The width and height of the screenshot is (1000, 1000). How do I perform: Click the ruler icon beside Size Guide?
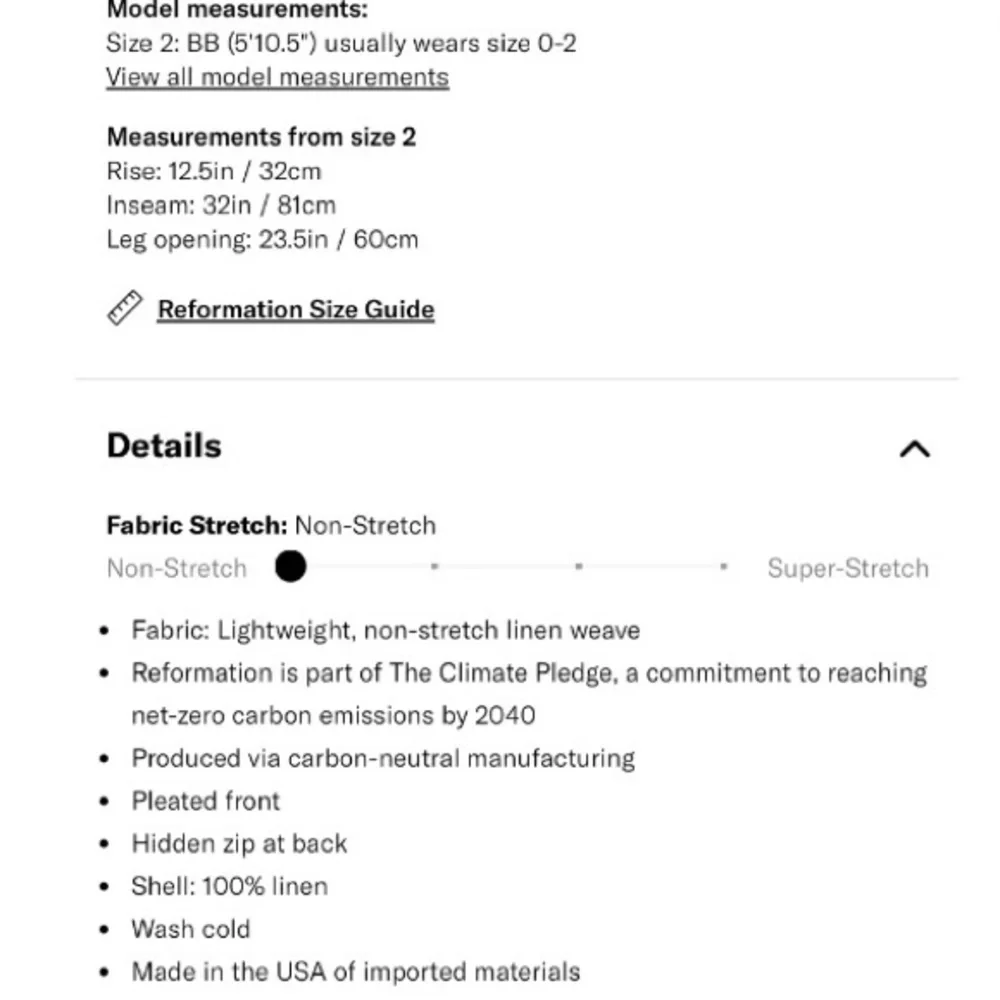(124, 309)
